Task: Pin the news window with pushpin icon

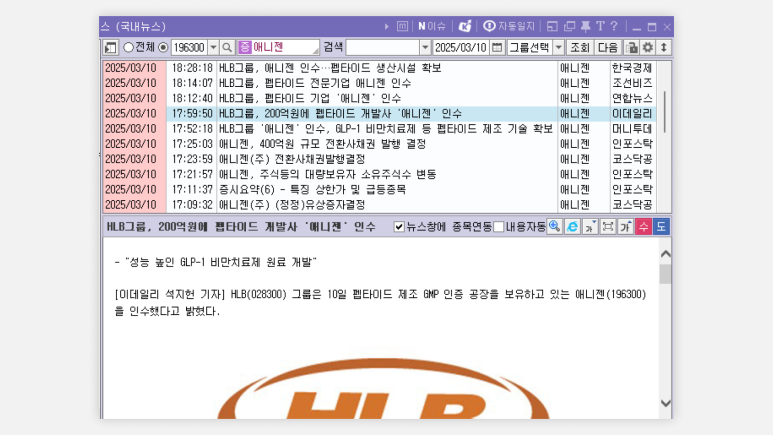Action: [585, 27]
